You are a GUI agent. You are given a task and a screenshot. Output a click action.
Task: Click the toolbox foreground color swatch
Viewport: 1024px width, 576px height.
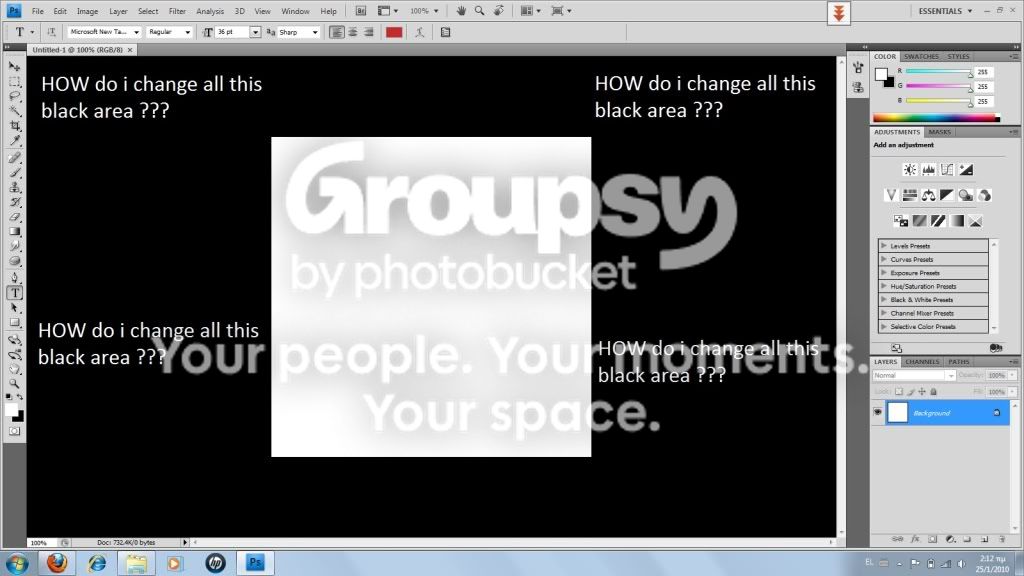tap(11, 409)
